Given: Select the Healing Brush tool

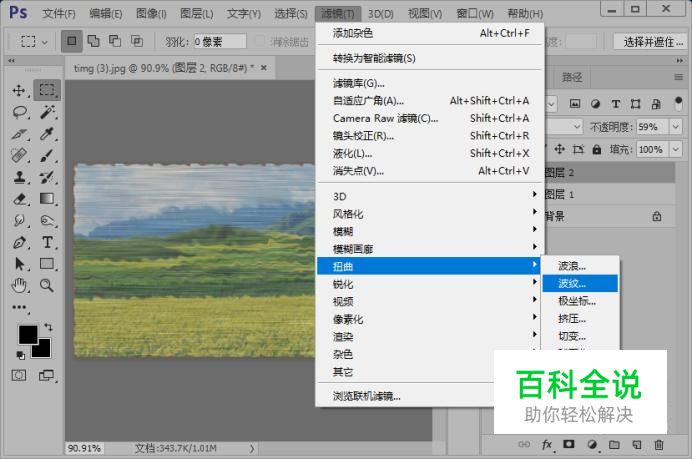Looking at the screenshot, I should tap(20, 155).
